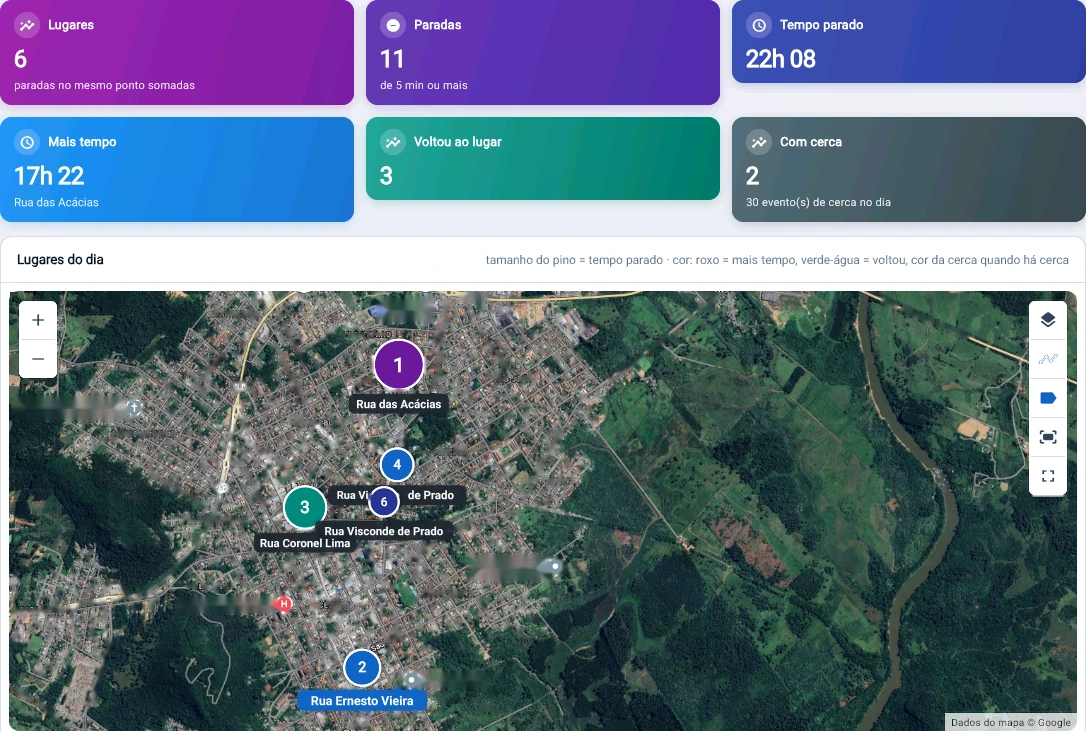Click the icon on the Com cerca card

(759, 142)
